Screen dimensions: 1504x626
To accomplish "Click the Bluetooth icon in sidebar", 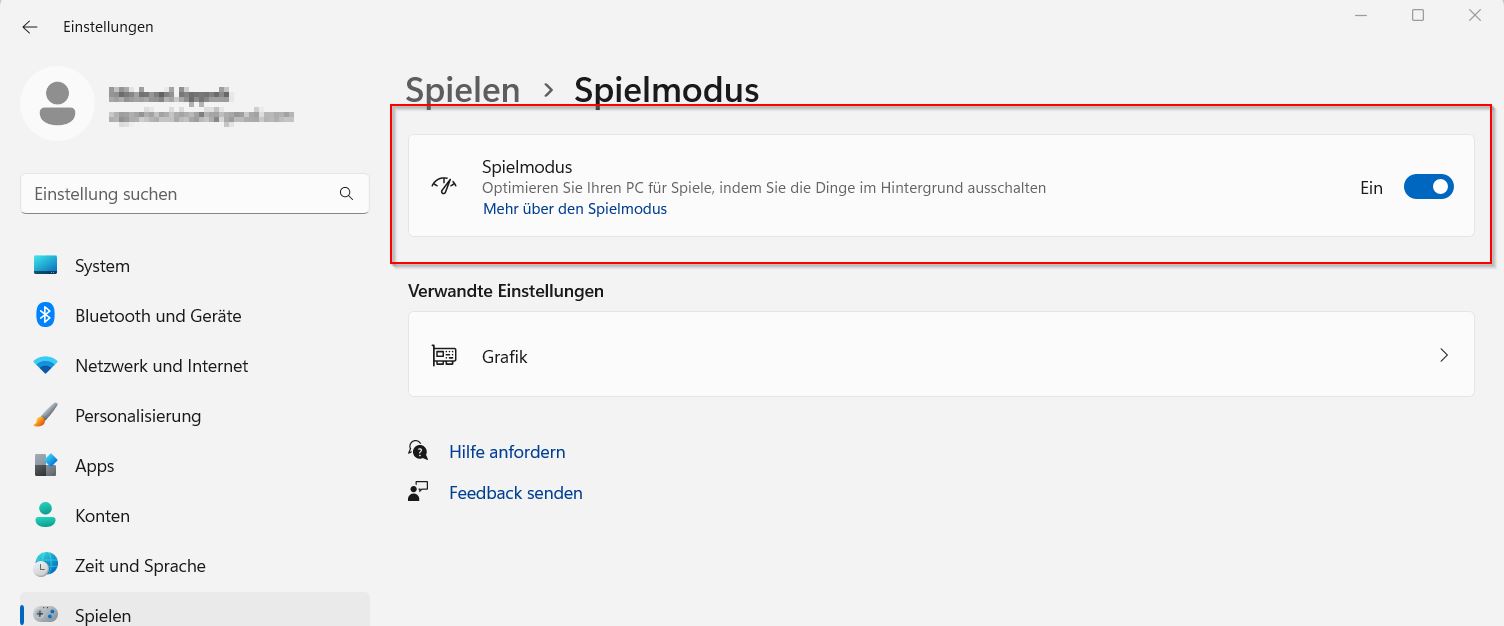I will 46,316.
